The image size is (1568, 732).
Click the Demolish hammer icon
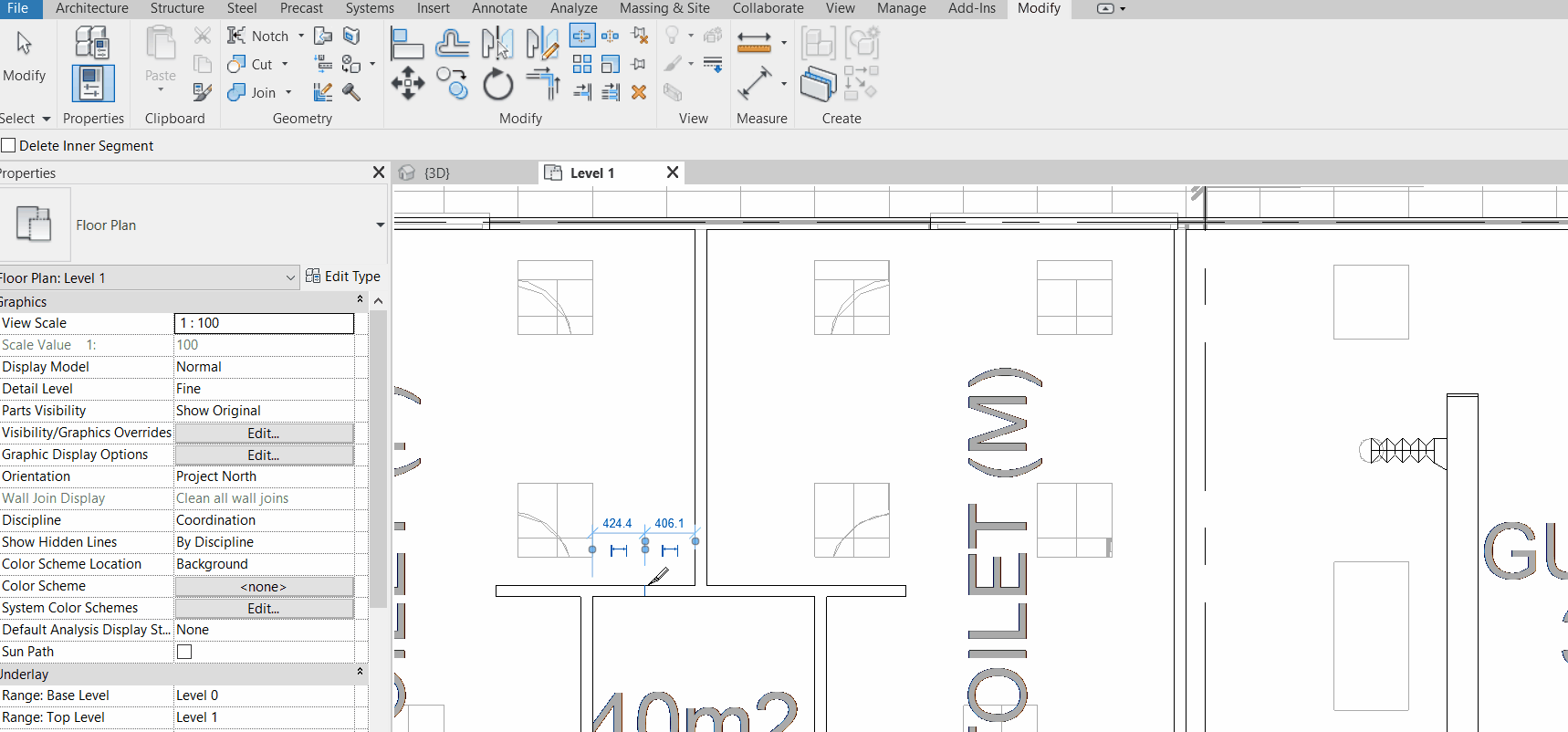(x=351, y=92)
